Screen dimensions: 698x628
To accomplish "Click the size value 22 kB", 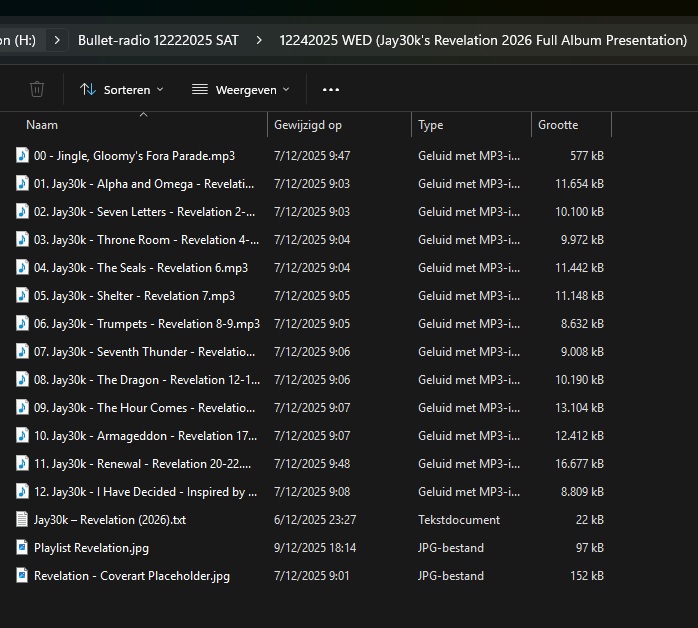I will tap(589, 520).
